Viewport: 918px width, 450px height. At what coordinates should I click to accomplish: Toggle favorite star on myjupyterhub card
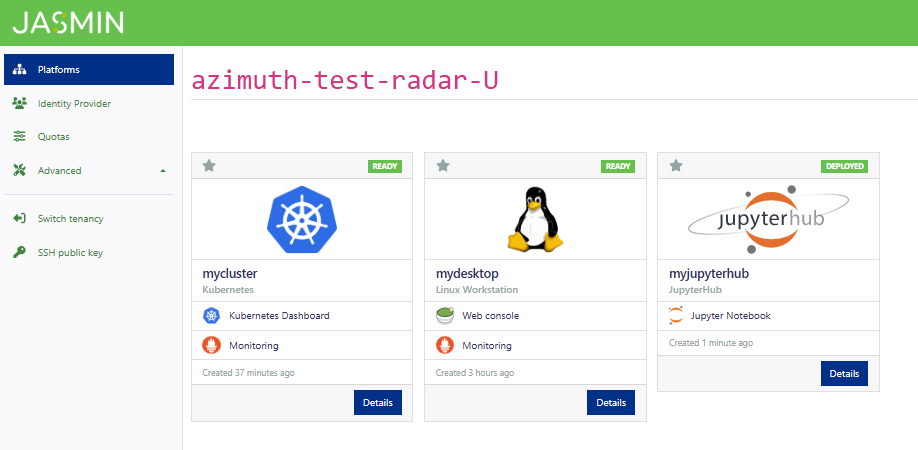pos(675,166)
